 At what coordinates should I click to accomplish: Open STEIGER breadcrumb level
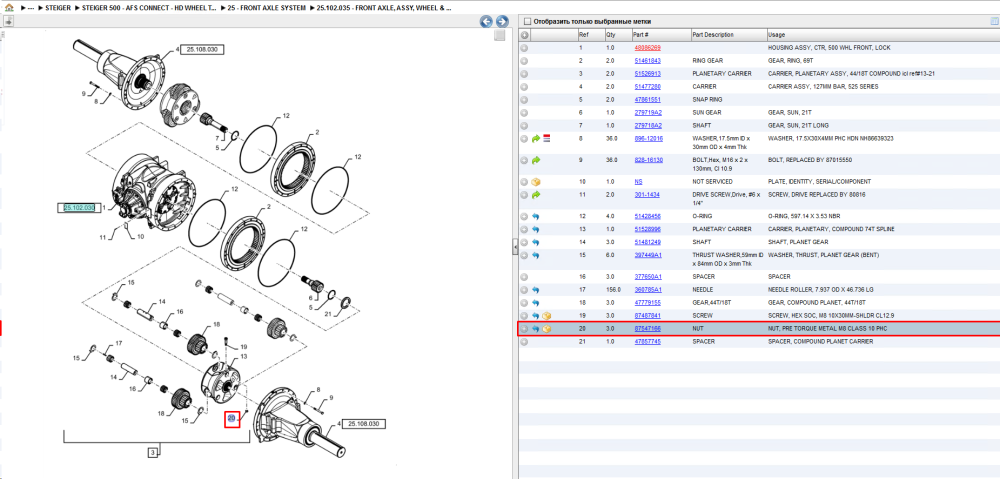(58, 8)
